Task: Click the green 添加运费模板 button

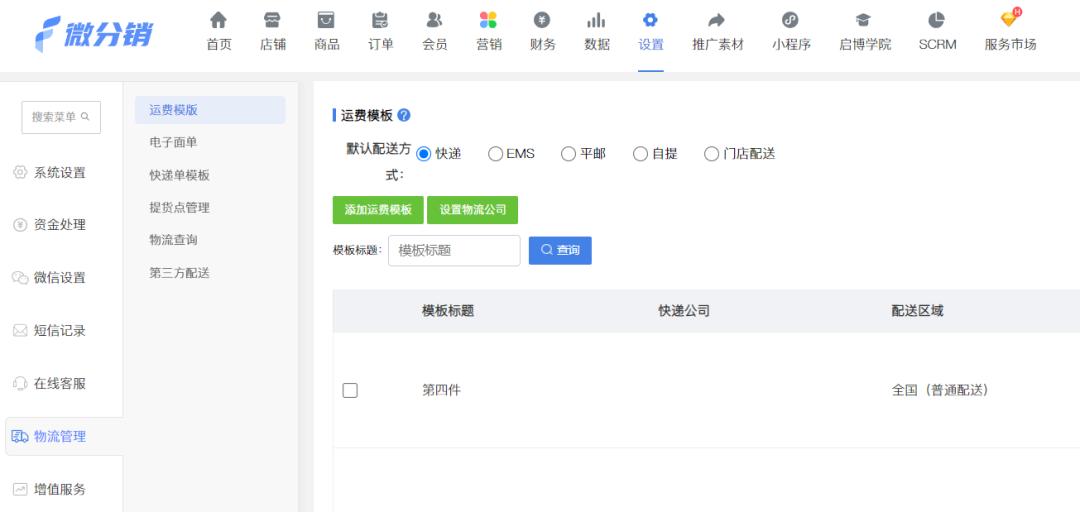Action: pyautogui.click(x=378, y=210)
